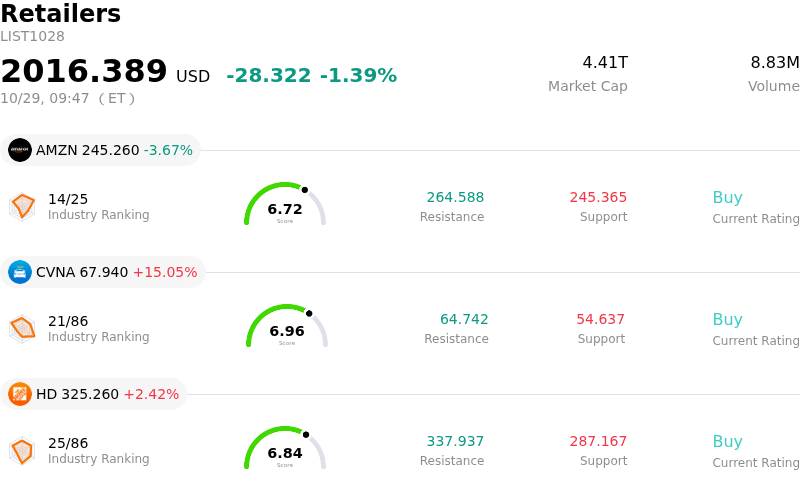Open the AMZN 245.260 ticker pill
The height and width of the screenshot is (488, 800).
tap(101, 150)
